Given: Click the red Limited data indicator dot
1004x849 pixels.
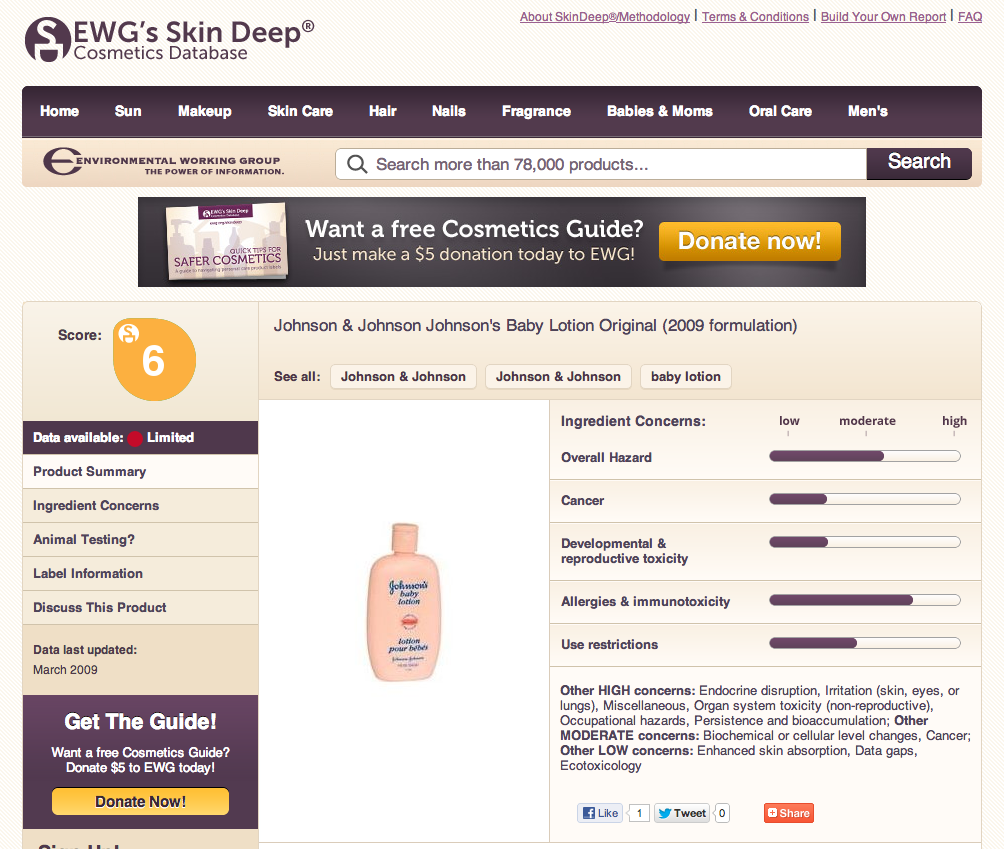Looking at the screenshot, I should pos(135,439).
